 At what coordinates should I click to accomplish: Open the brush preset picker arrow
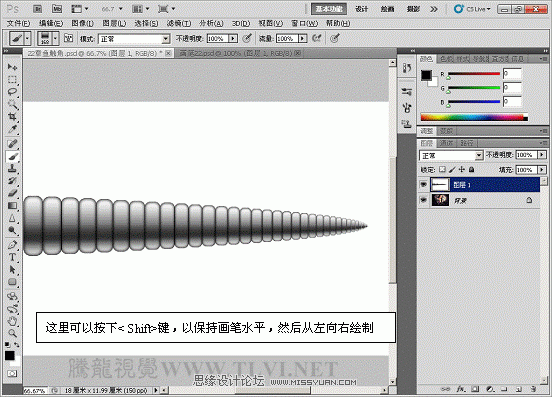(x=55, y=38)
